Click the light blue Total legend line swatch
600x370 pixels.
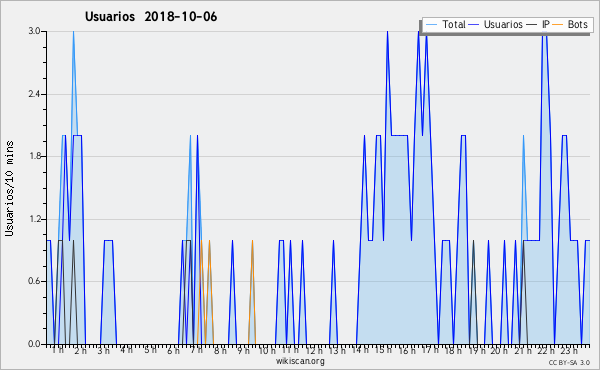click(431, 25)
